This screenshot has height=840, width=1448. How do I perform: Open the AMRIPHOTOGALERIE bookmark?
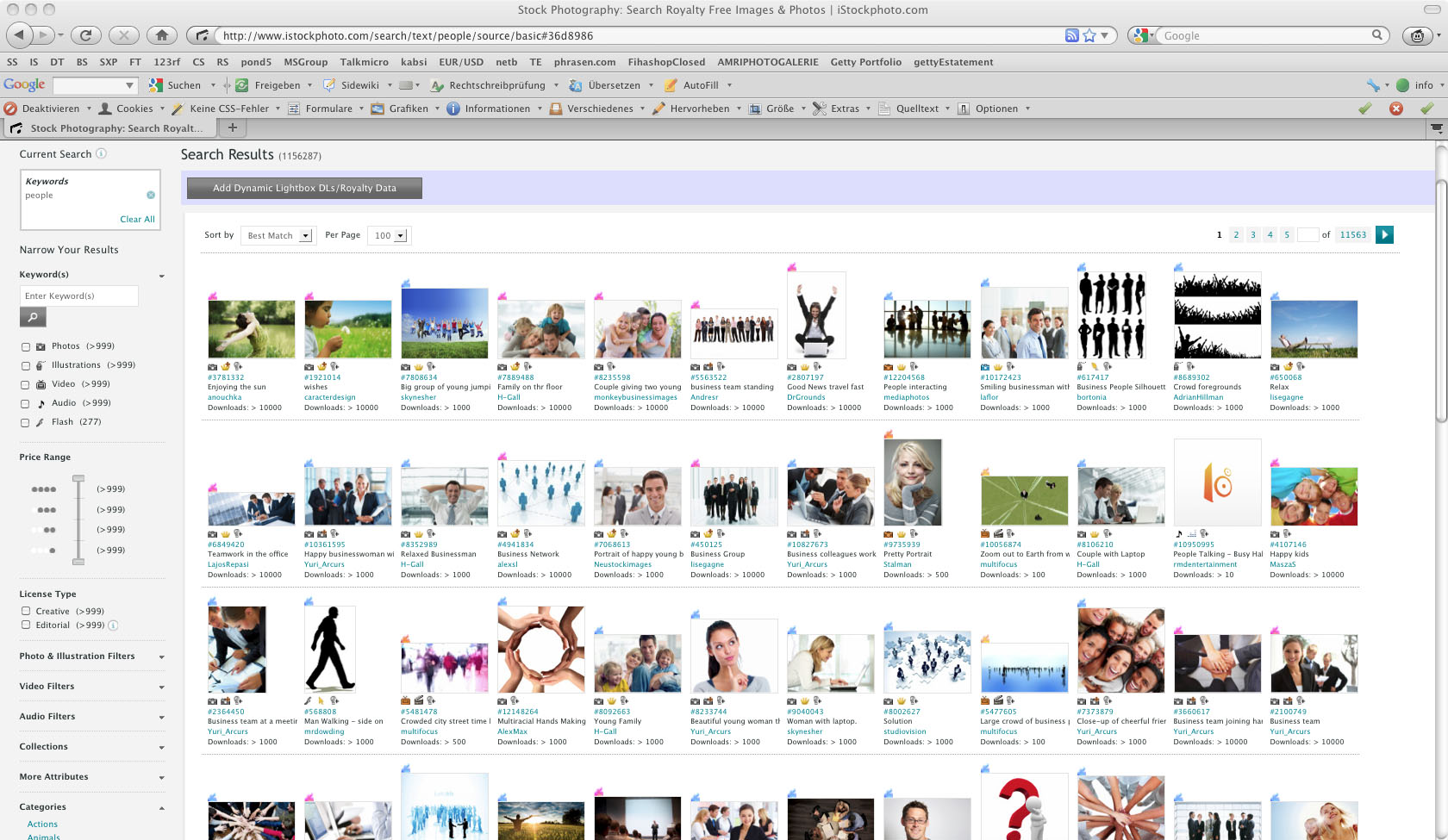(768, 62)
